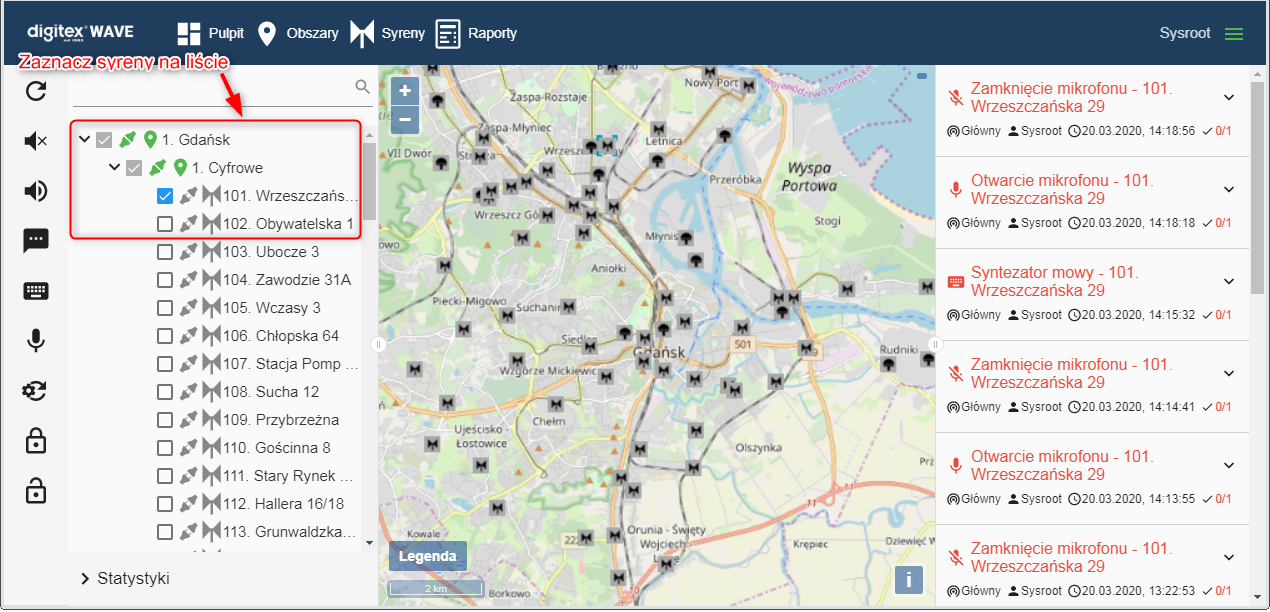Open the Obszary menu
The image size is (1270, 612).
pyautogui.click(x=297, y=34)
